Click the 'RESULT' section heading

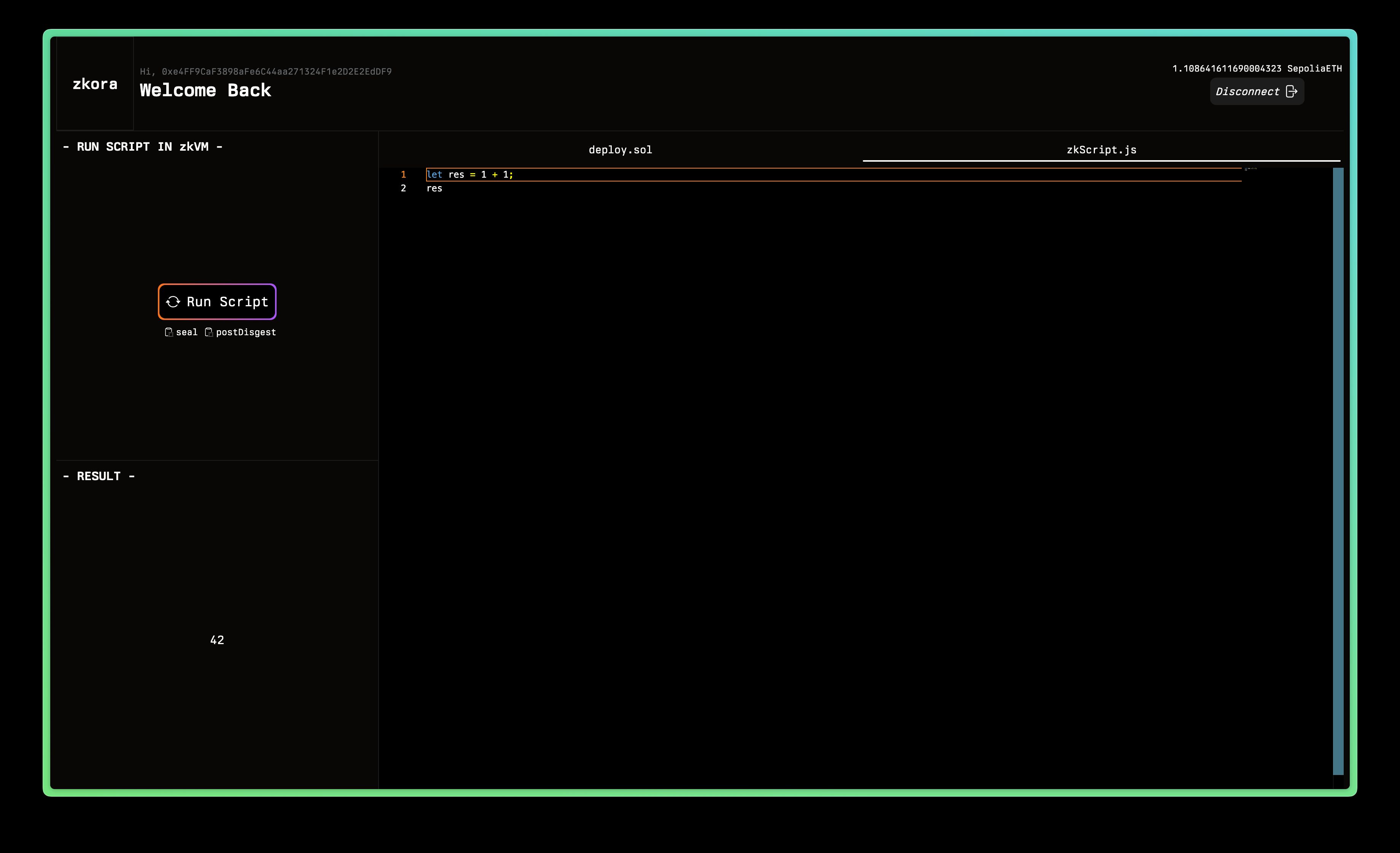(x=99, y=476)
